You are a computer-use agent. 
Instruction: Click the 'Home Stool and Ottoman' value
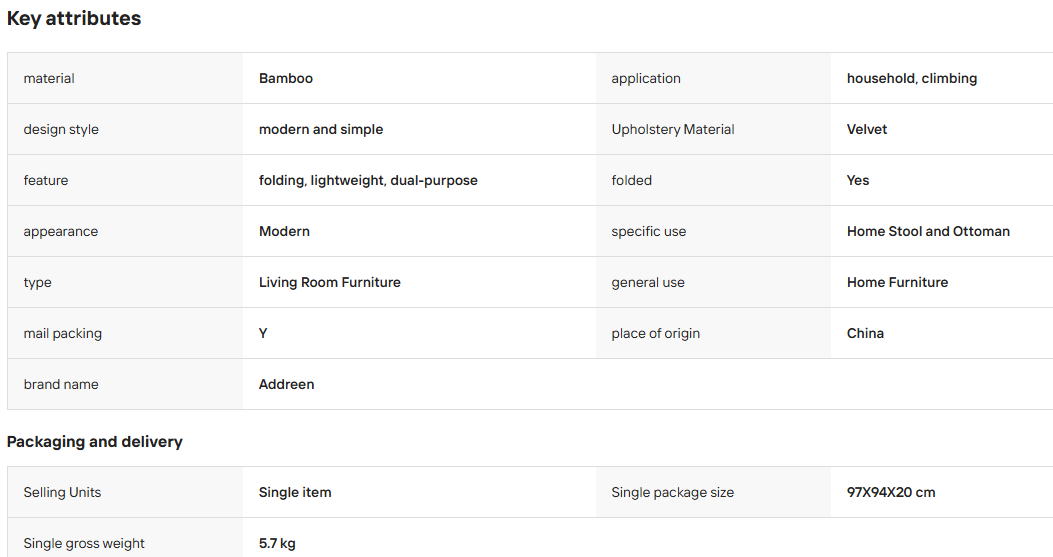coord(928,232)
